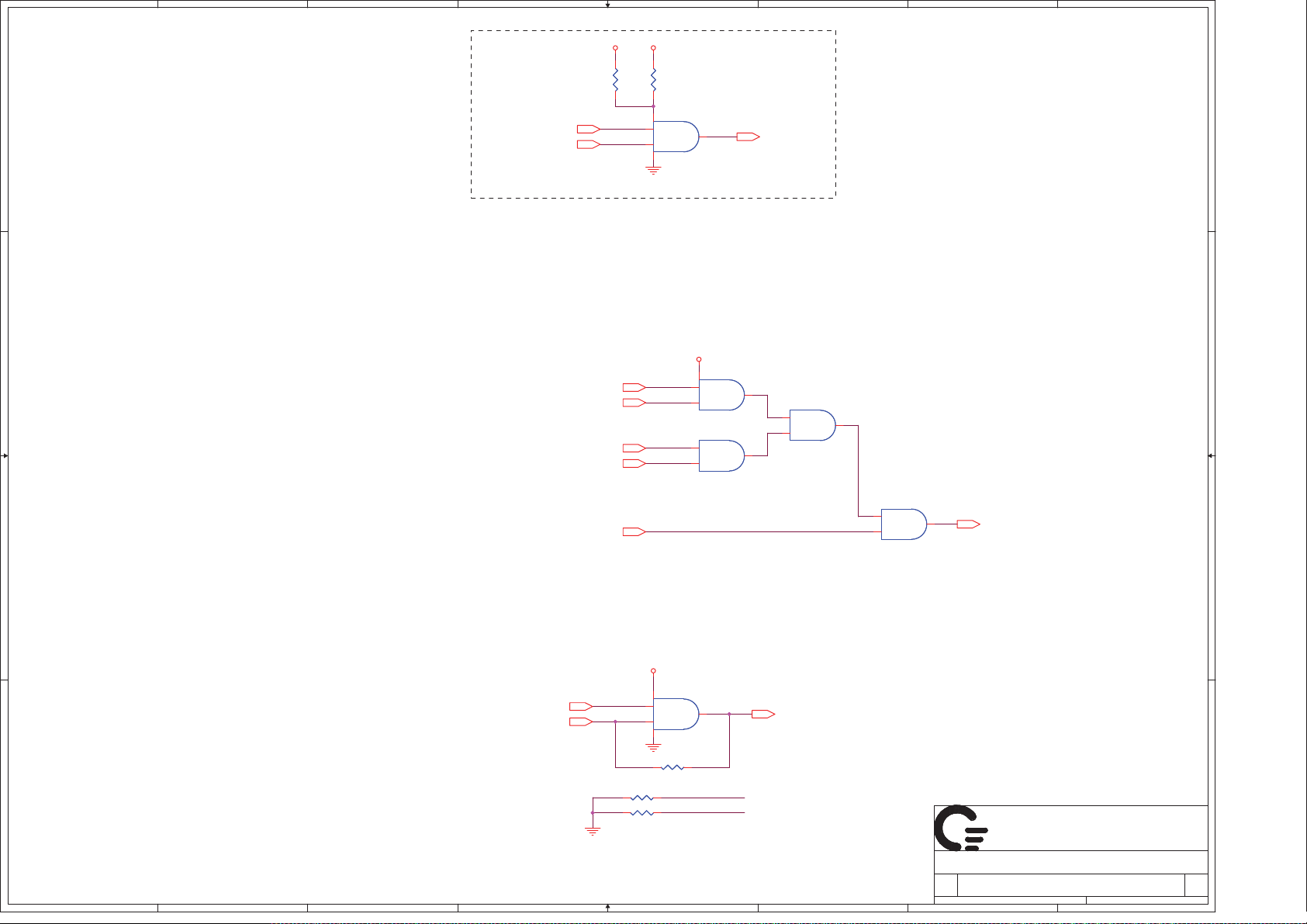Click the input port with the long wire to the final gate
Image resolution: width=1307 pixels, height=924 pixels.
point(634,532)
